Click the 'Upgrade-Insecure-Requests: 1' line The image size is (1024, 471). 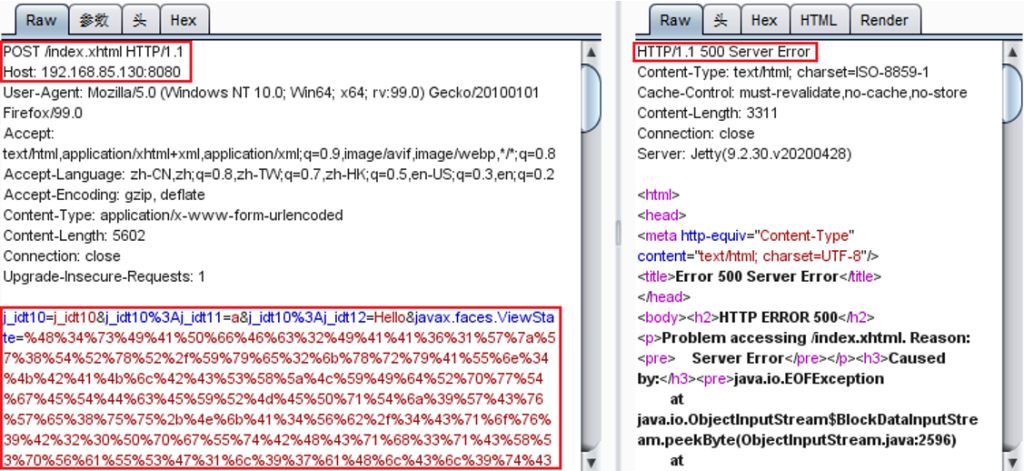click(104, 276)
